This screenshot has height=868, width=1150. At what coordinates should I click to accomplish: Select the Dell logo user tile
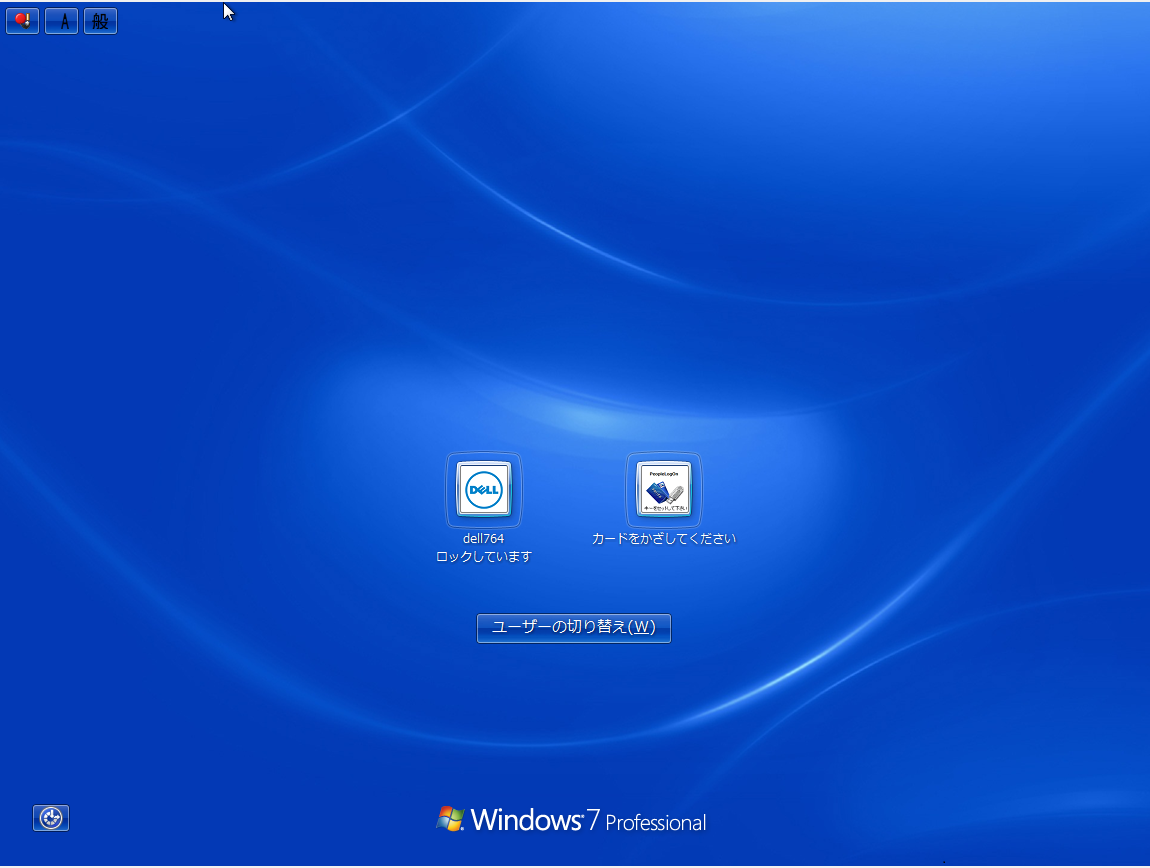[483, 489]
